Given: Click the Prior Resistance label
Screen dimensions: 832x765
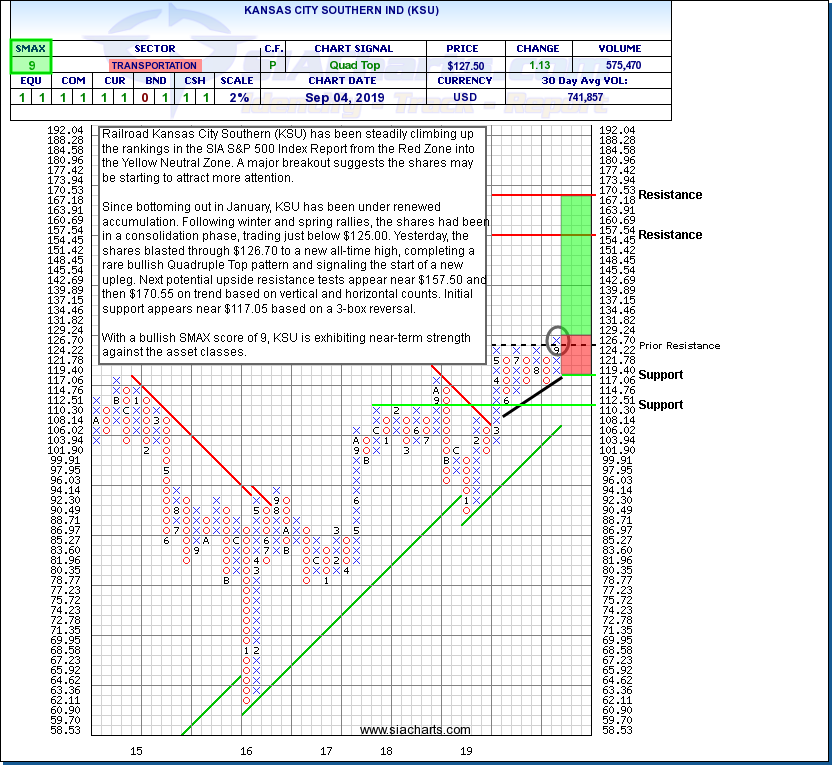Looking at the screenshot, I should 679,346.
